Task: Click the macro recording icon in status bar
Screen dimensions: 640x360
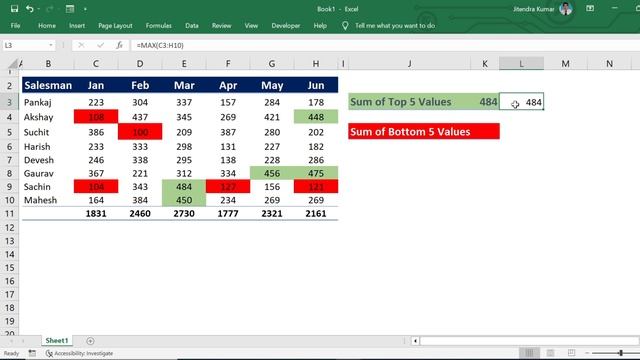Action: click(x=32, y=353)
